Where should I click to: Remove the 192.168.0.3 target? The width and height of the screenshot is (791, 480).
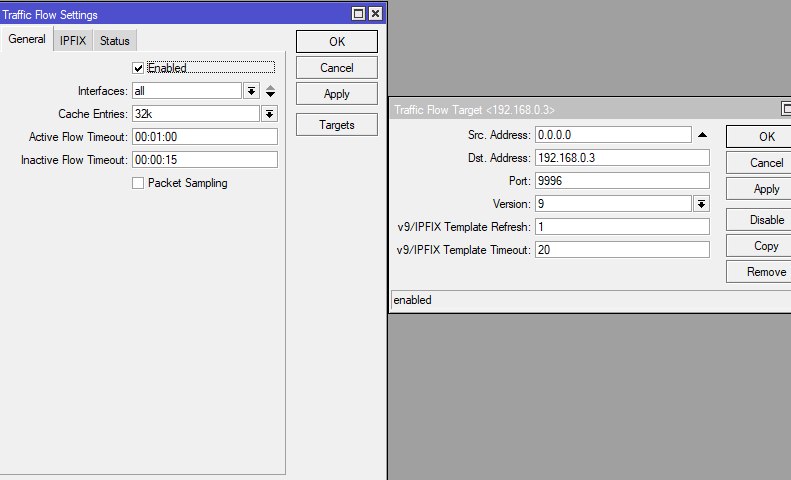(766, 272)
